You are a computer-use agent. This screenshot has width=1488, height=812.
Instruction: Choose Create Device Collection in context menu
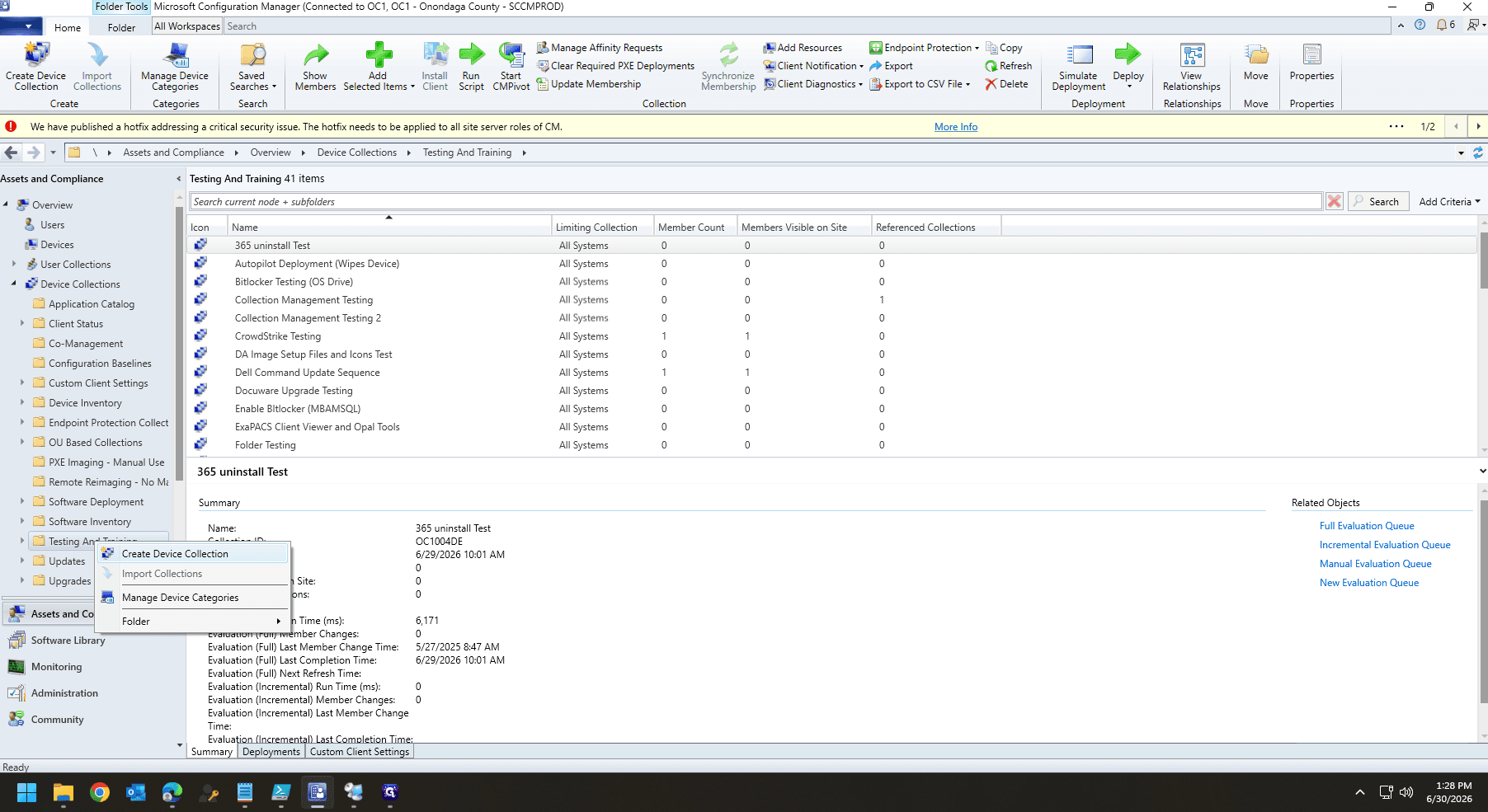[193, 554]
